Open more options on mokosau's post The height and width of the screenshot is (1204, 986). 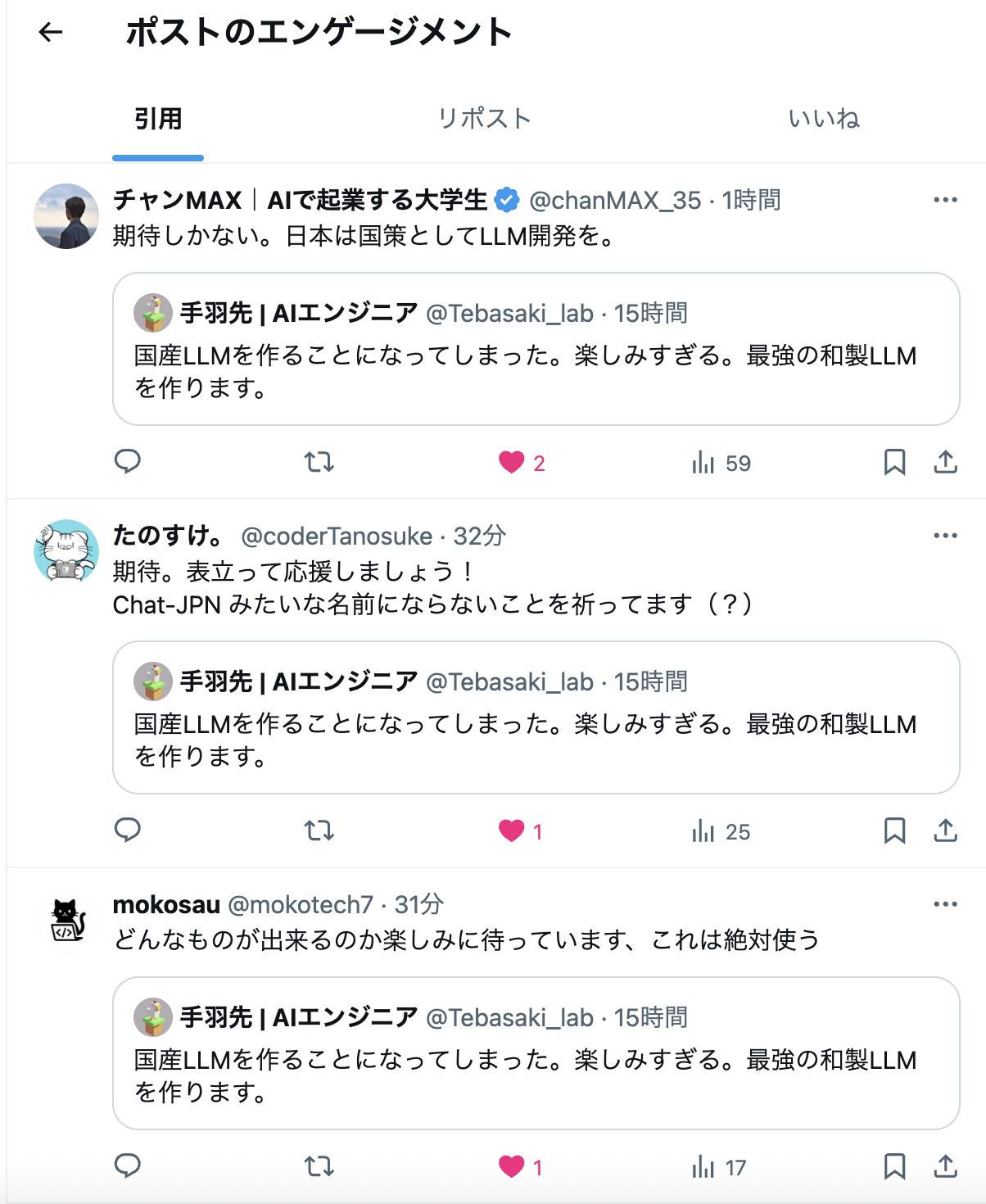pos(945,904)
